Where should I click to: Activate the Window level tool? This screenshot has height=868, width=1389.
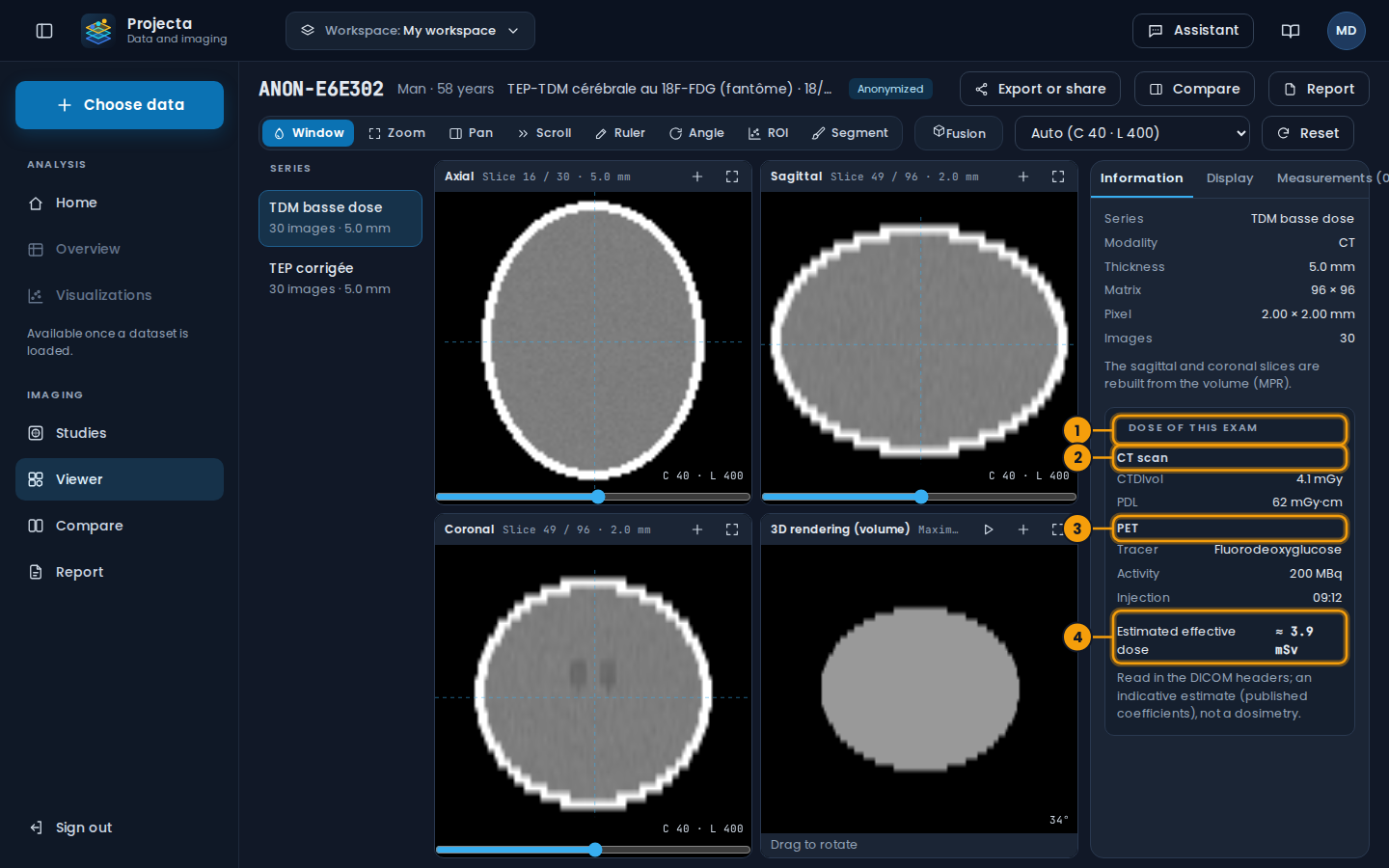click(309, 133)
